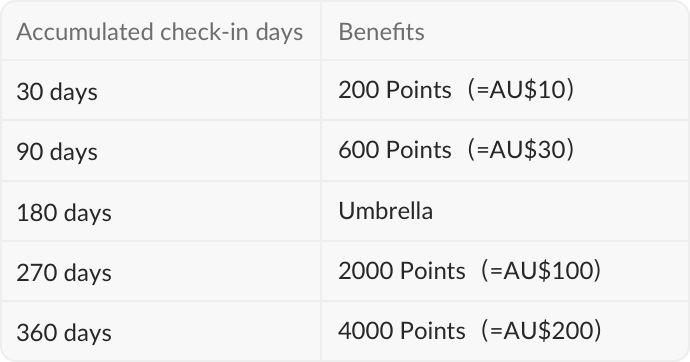Click the number '180' in the third row
The height and width of the screenshot is (362, 690).
(37, 213)
